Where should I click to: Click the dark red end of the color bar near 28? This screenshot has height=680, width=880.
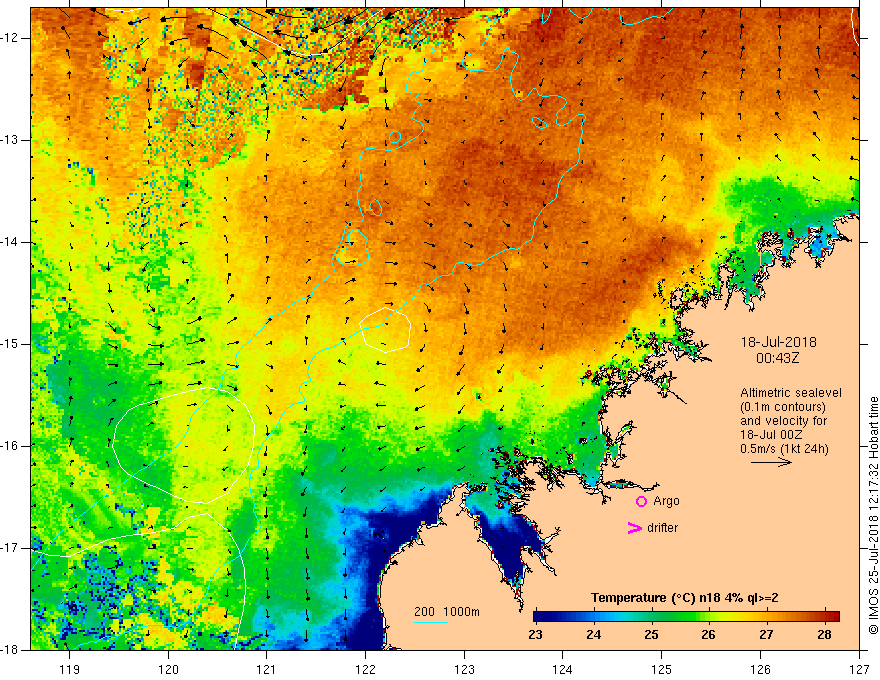click(834, 616)
